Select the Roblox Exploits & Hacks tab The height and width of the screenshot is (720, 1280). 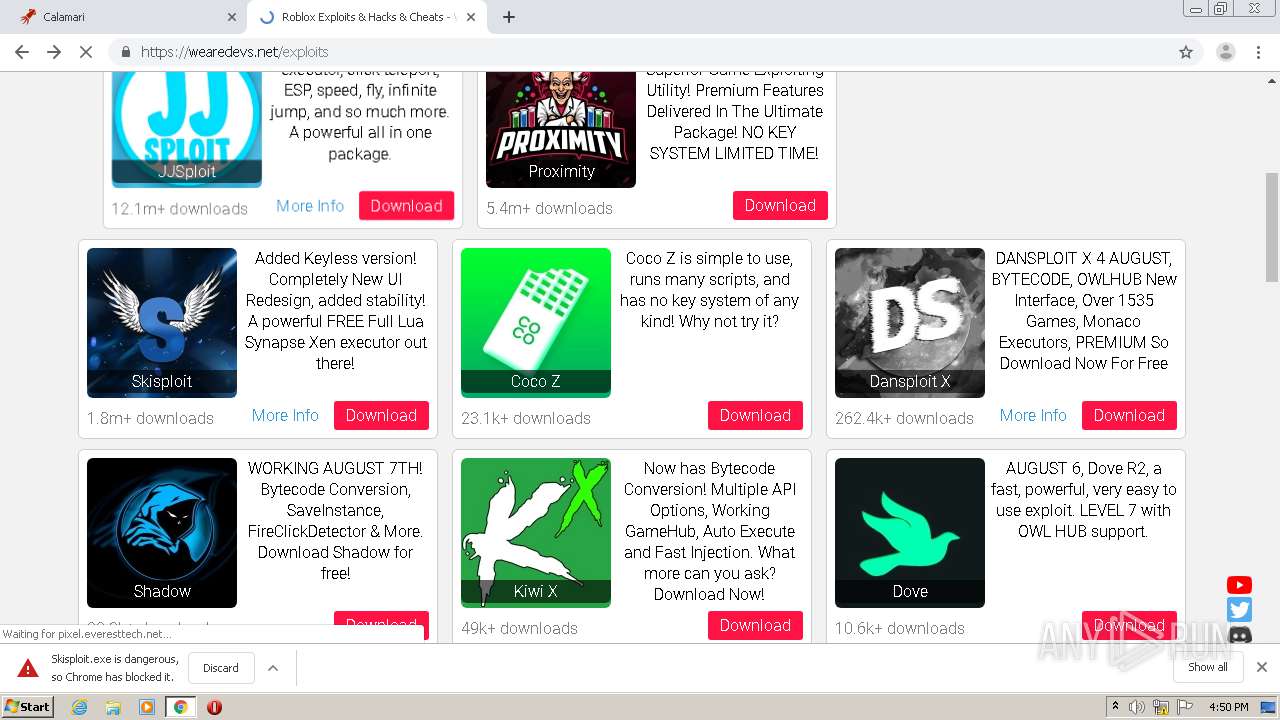click(x=359, y=17)
